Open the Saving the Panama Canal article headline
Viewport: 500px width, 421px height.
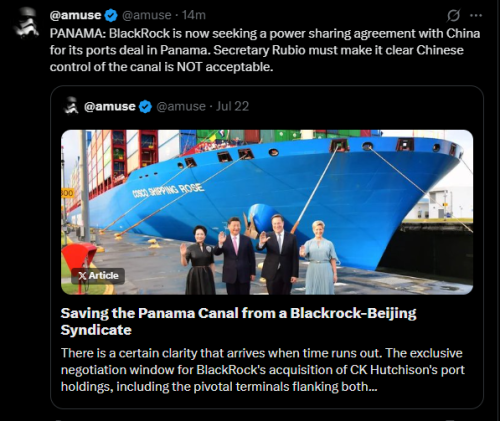238,322
